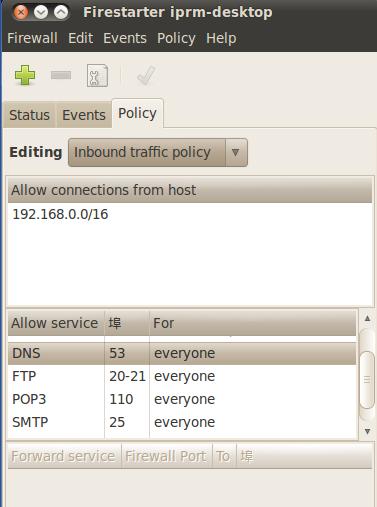This screenshot has height=507, width=377.
Task: Open the Events menu
Action: [125, 38]
